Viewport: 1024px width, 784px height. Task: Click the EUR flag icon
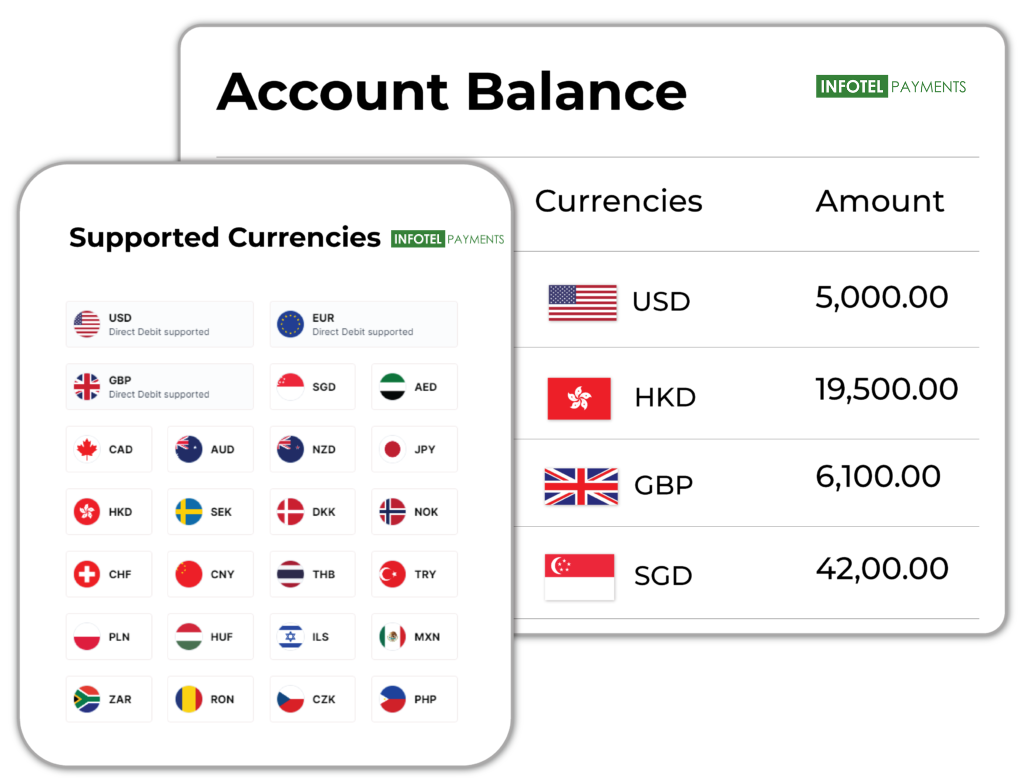pyautogui.click(x=290, y=324)
